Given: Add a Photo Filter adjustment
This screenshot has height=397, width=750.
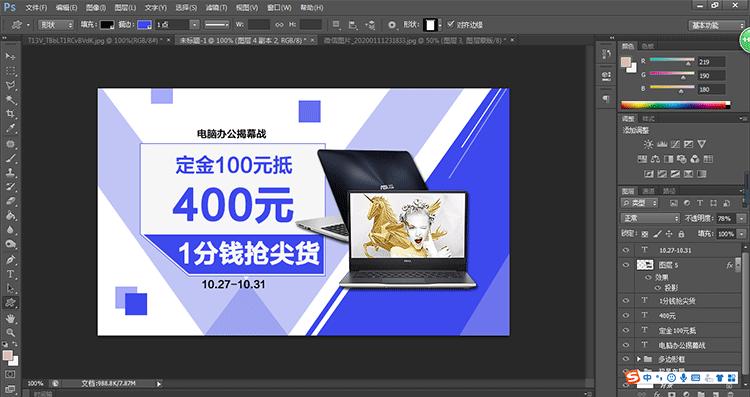Looking at the screenshot, I should [x=682, y=159].
